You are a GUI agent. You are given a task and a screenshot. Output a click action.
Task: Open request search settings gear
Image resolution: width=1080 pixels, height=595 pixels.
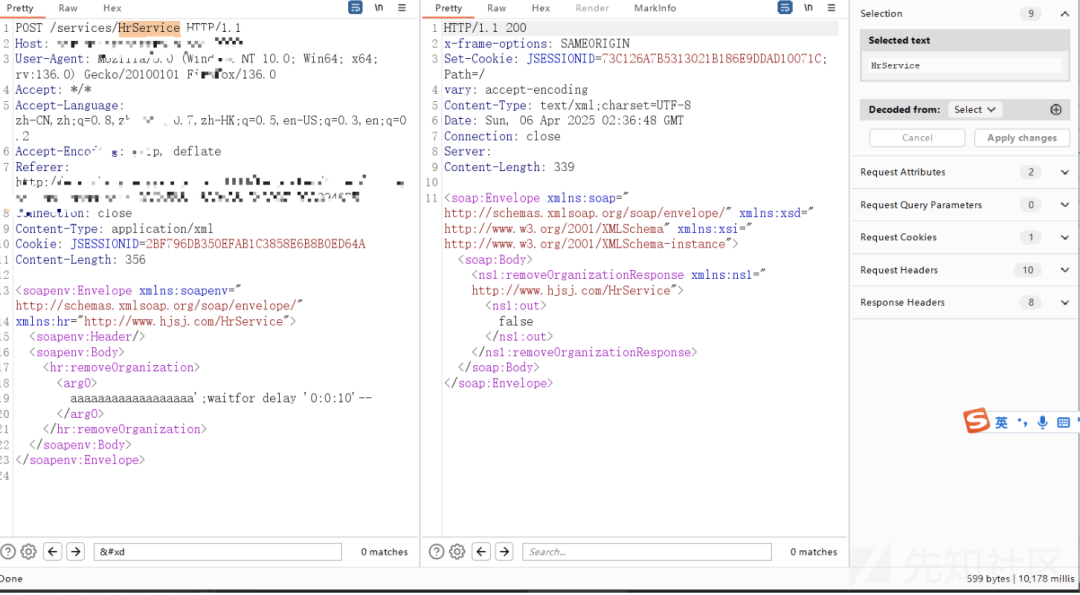click(28, 552)
